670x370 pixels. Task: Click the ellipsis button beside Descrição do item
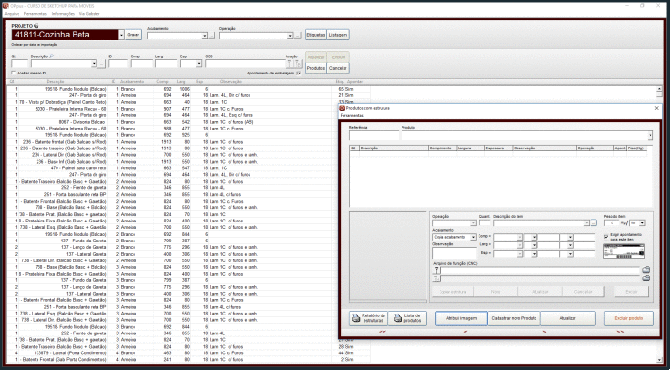click(x=594, y=223)
